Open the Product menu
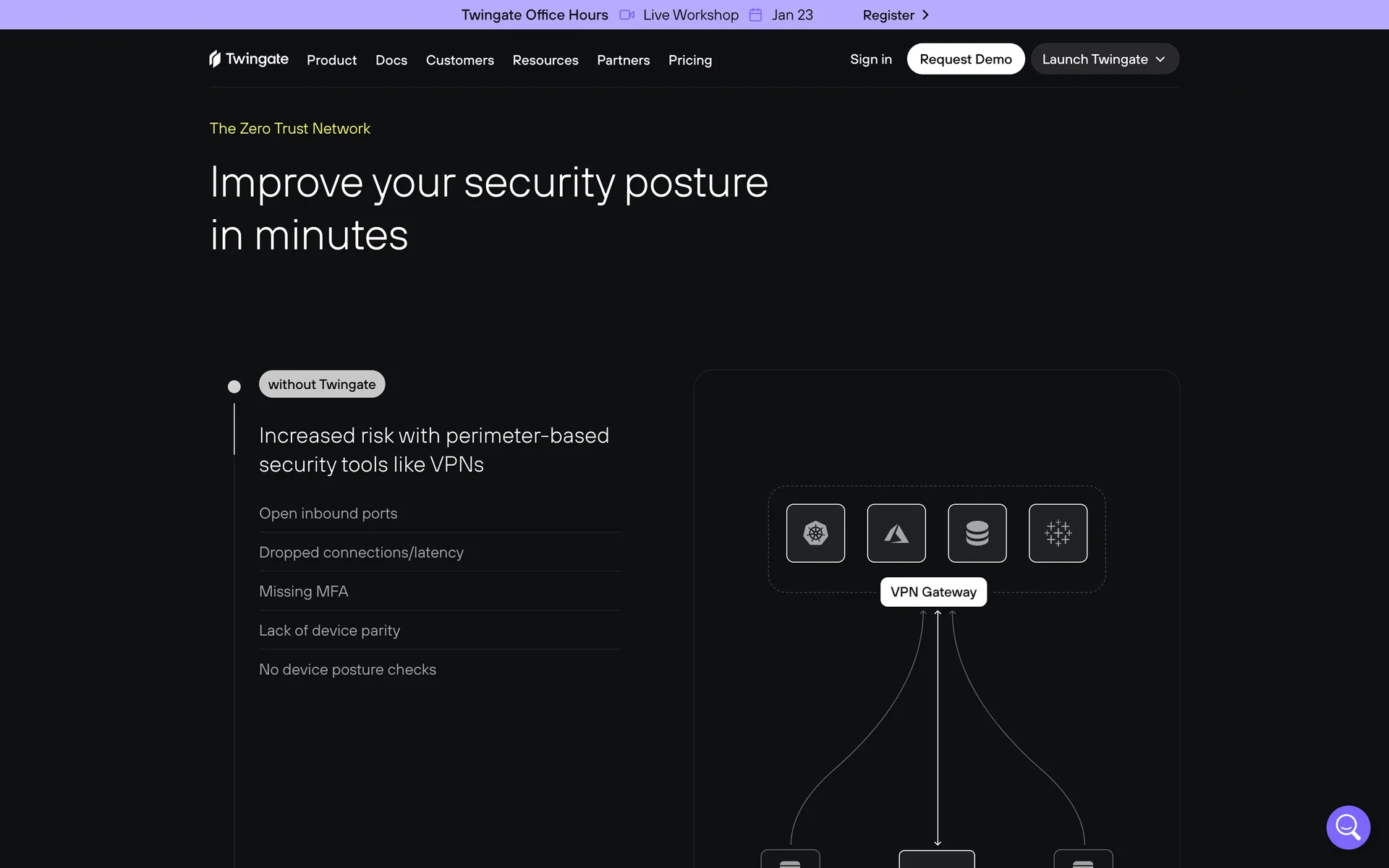1389x868 pixels. pos(331,60)
